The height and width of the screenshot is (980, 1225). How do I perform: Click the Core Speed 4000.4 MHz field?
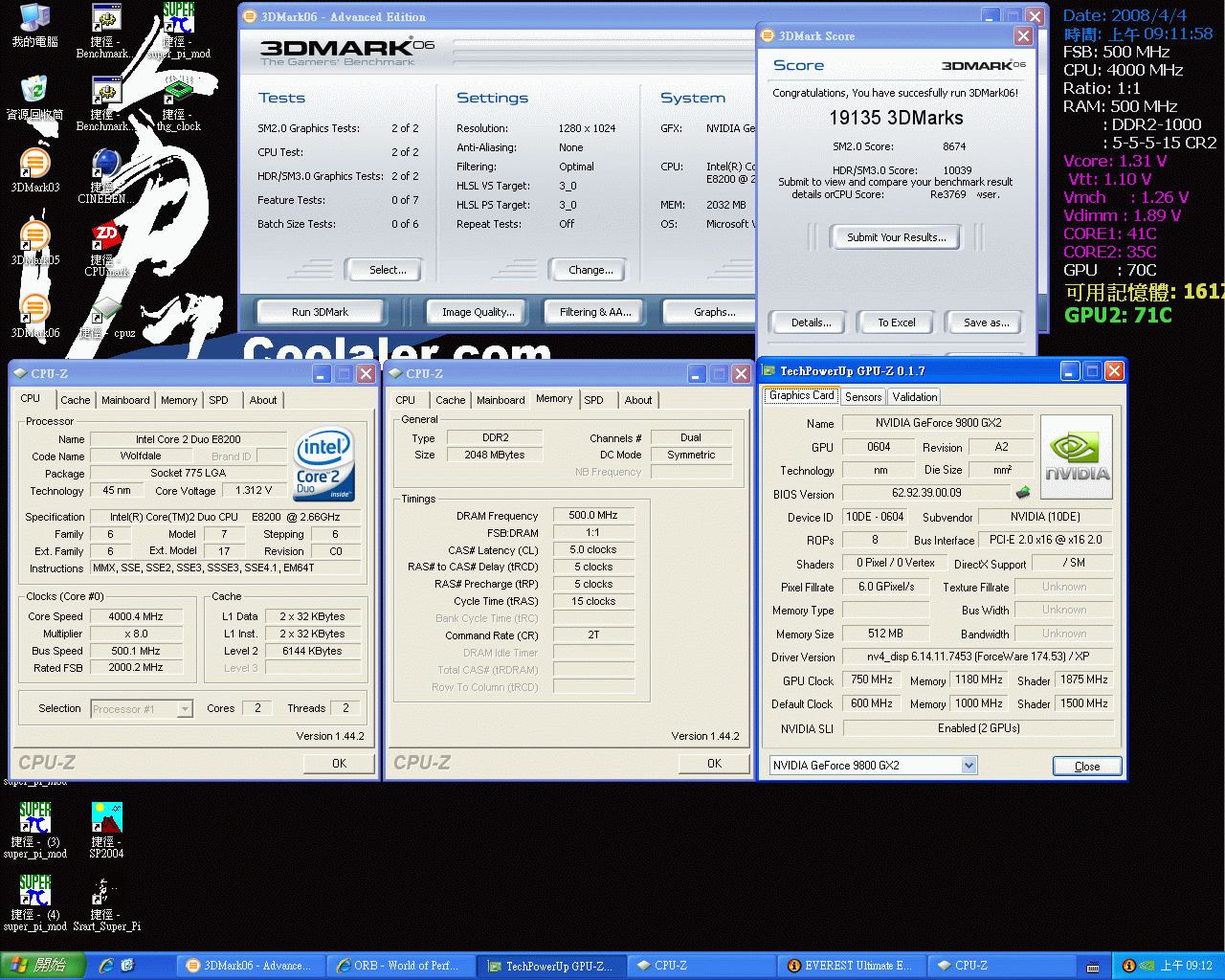click(x=136, y=616)
